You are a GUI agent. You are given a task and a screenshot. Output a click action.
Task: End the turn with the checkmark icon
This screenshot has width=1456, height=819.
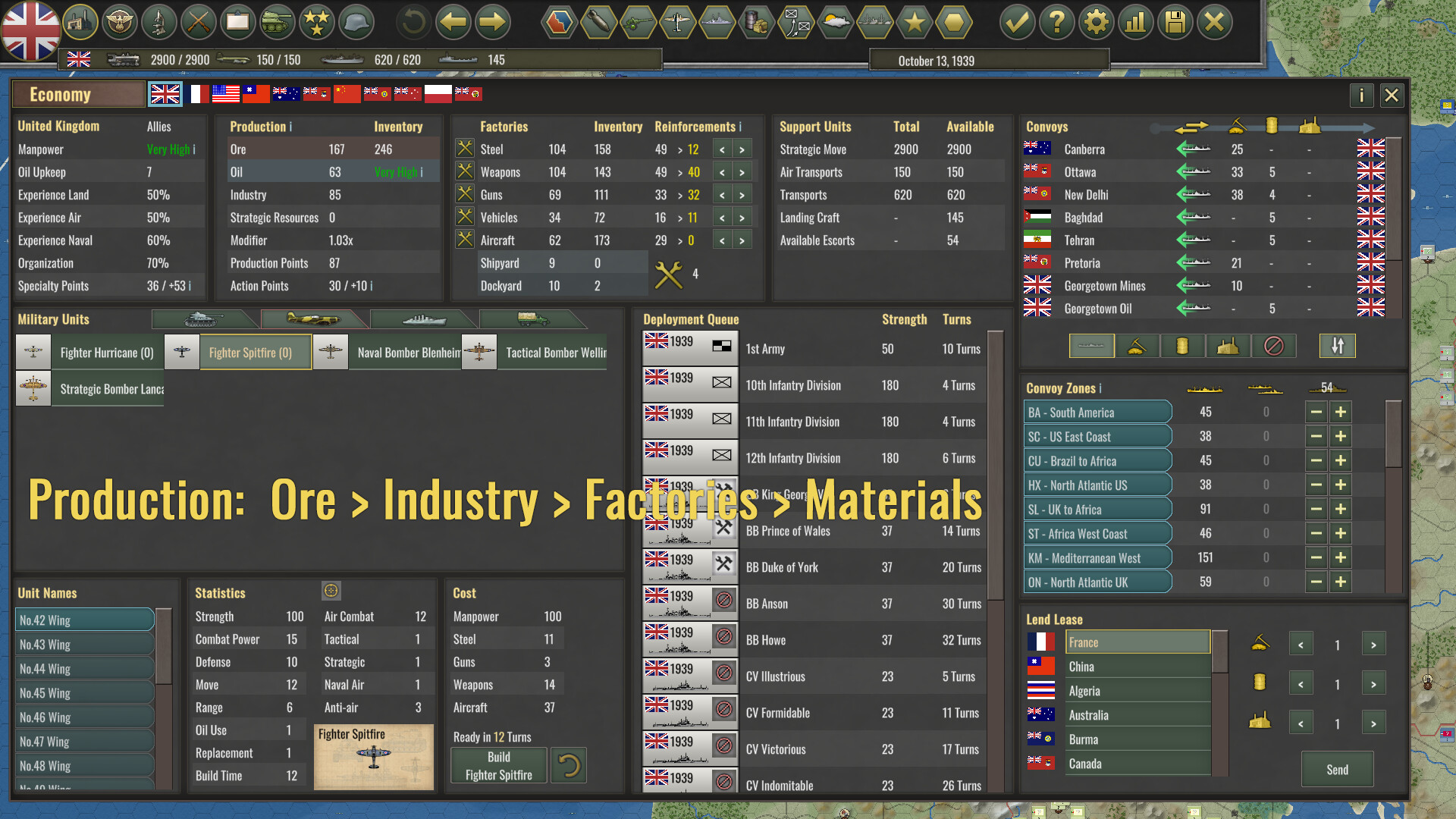tap(1017, 22)
